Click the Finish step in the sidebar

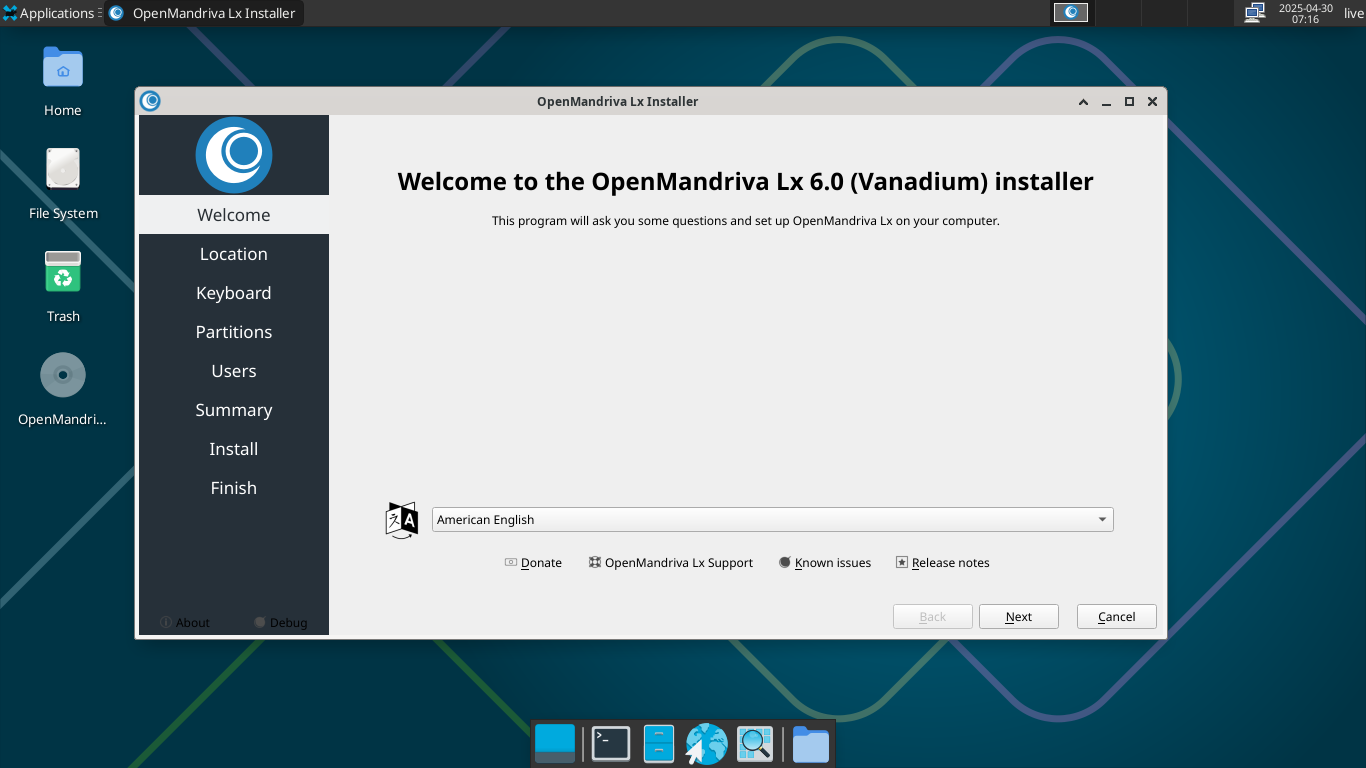click(234, 488)
